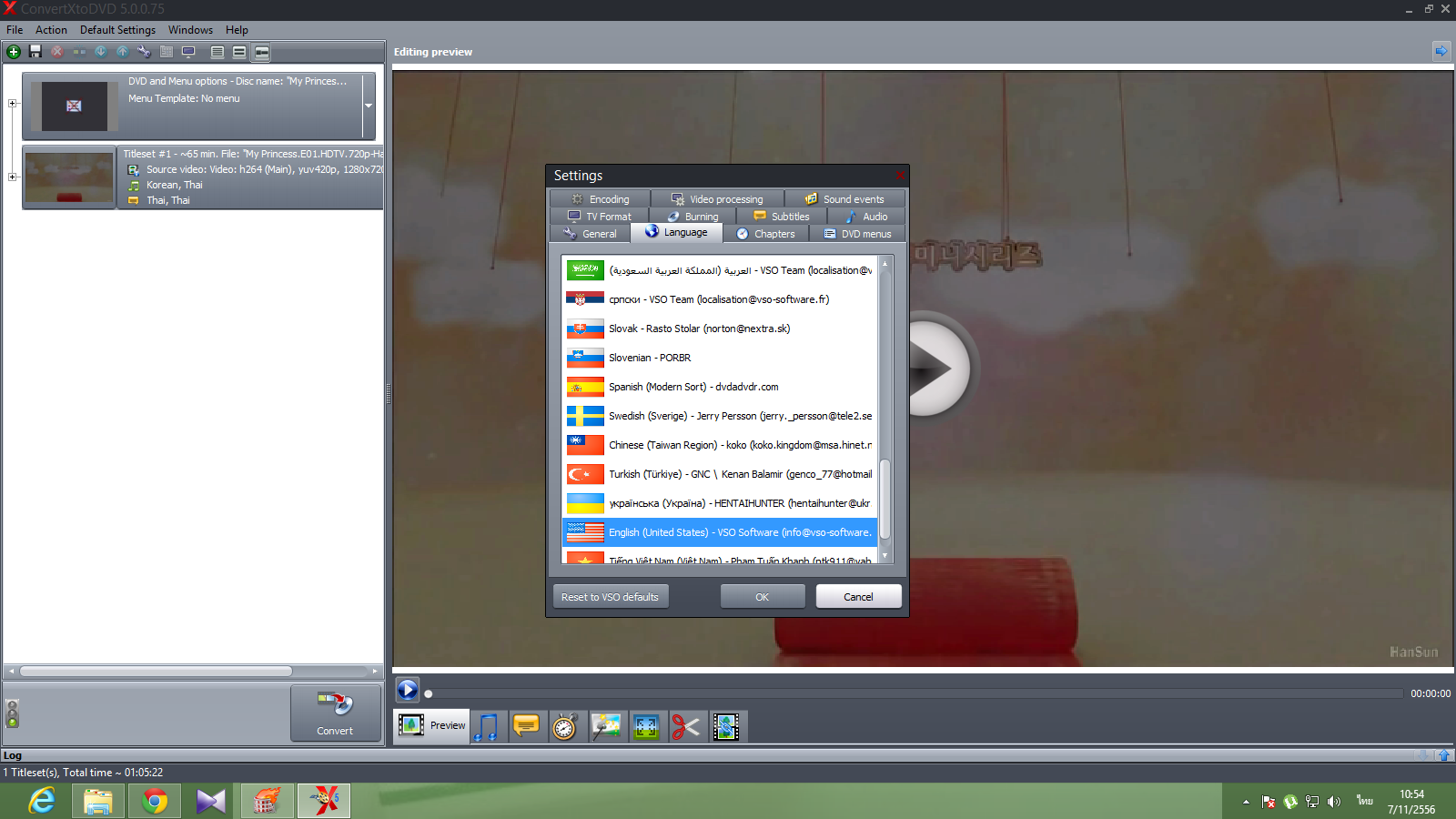Open the chapters tab with stopwatch

565,726
